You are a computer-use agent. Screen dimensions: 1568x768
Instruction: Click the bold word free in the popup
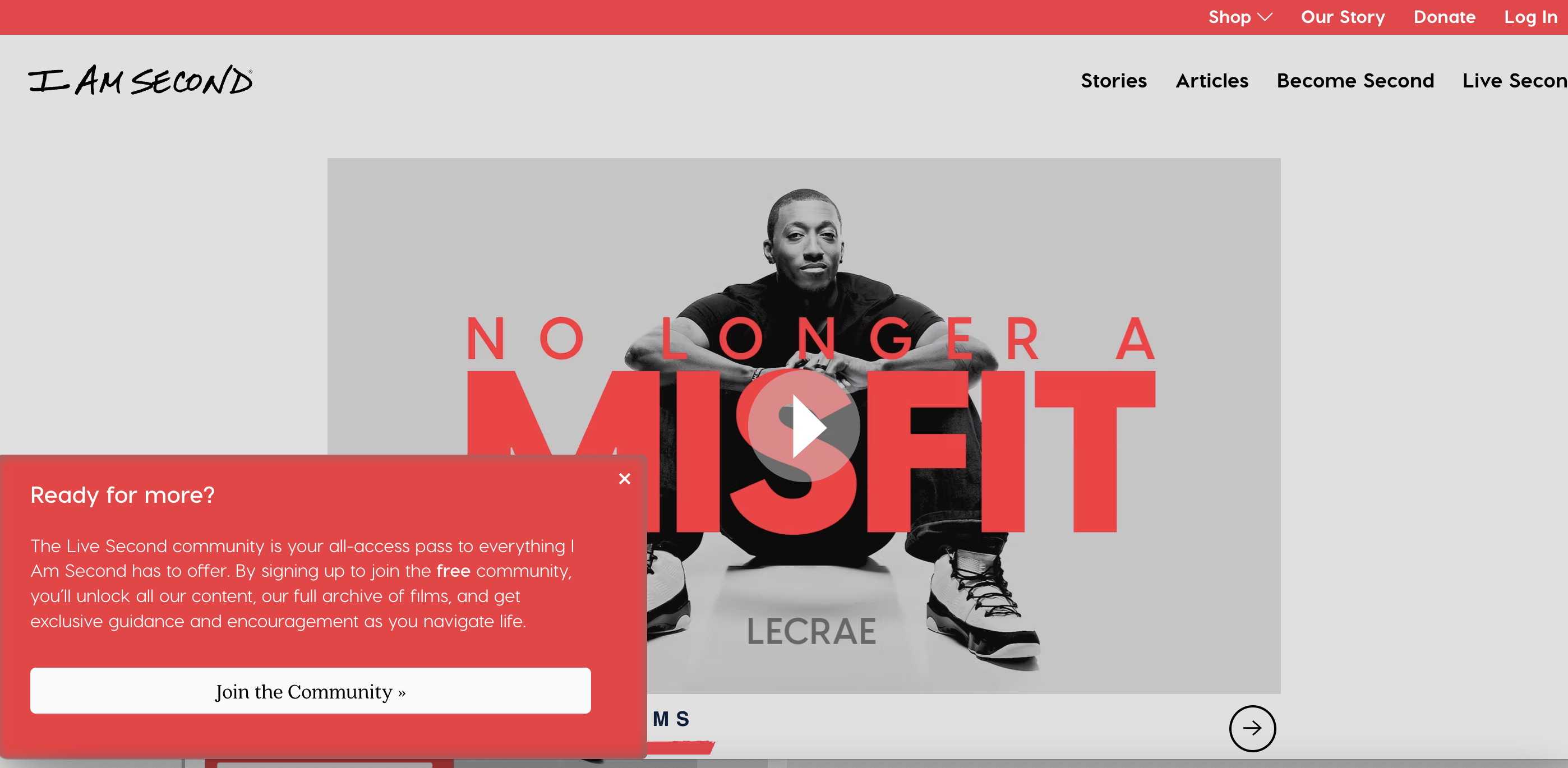pyautogui.click(x=453, y=571)
